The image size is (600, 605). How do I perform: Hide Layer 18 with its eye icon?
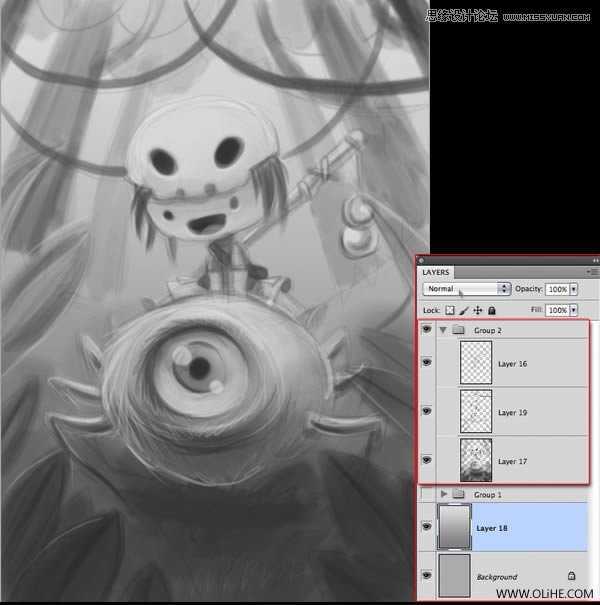pyautogui.click(x=427, y=527)
